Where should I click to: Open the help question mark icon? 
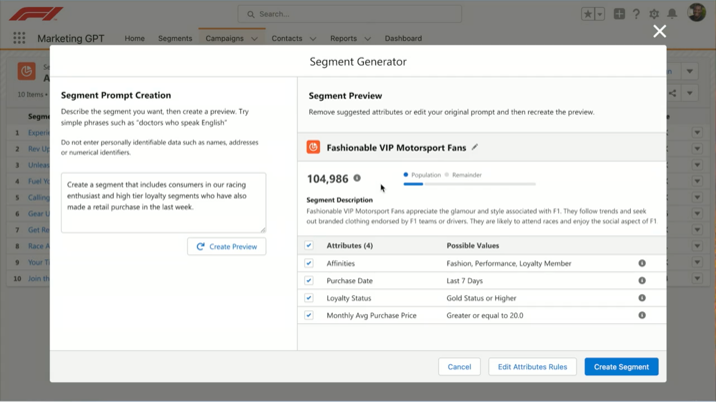pyautogui.click(x=636, y=14)
